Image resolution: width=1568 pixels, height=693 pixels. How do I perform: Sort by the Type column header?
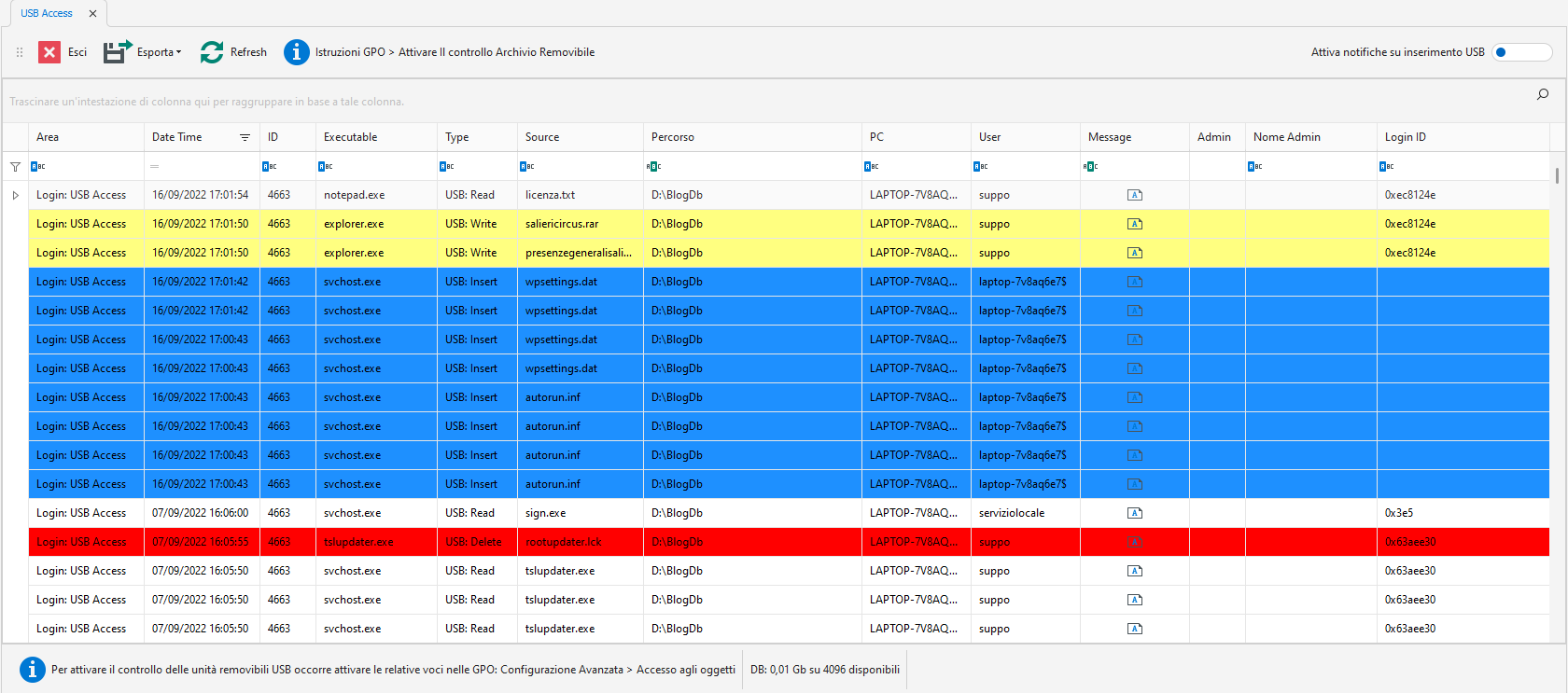click(477, 137)
